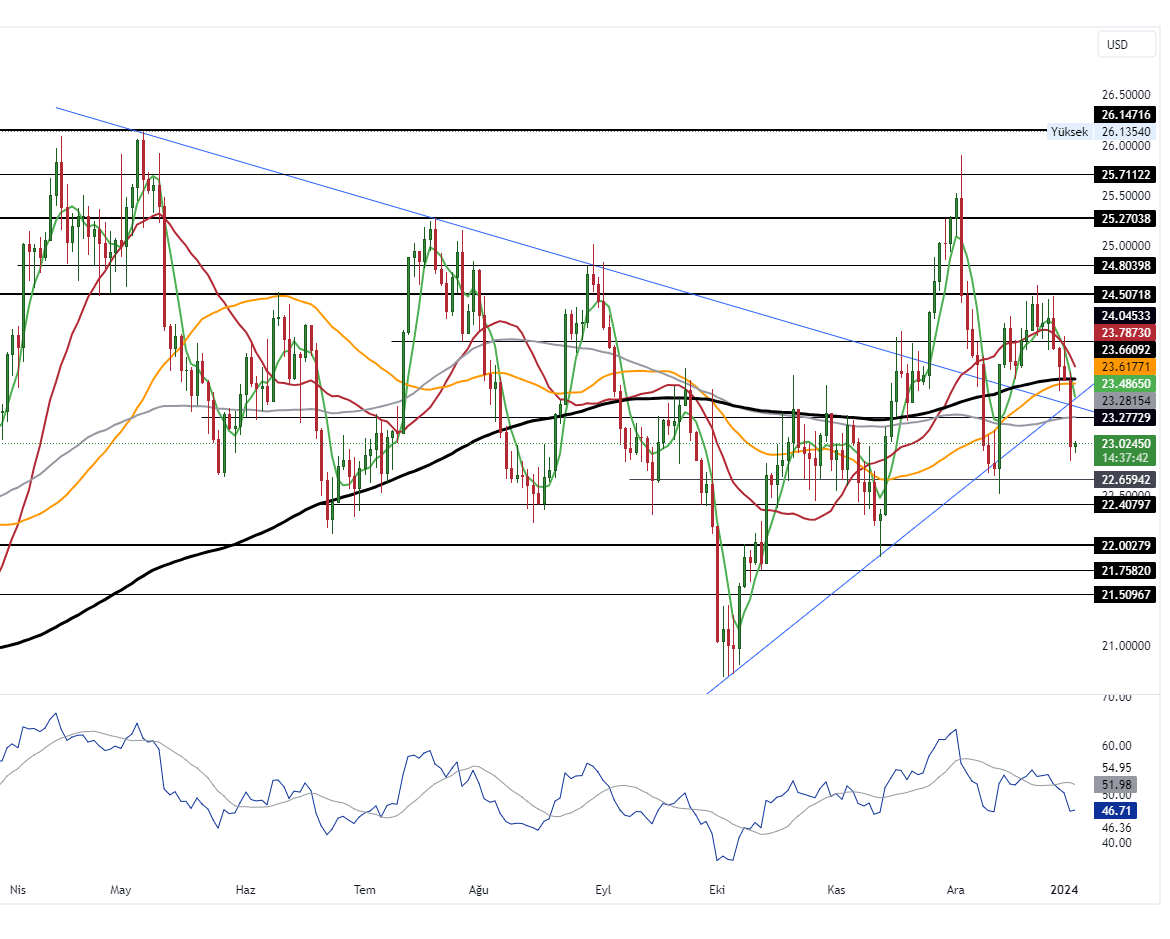
Task: Click the red 23.78730 moving average label
Action: (1126, 332)
